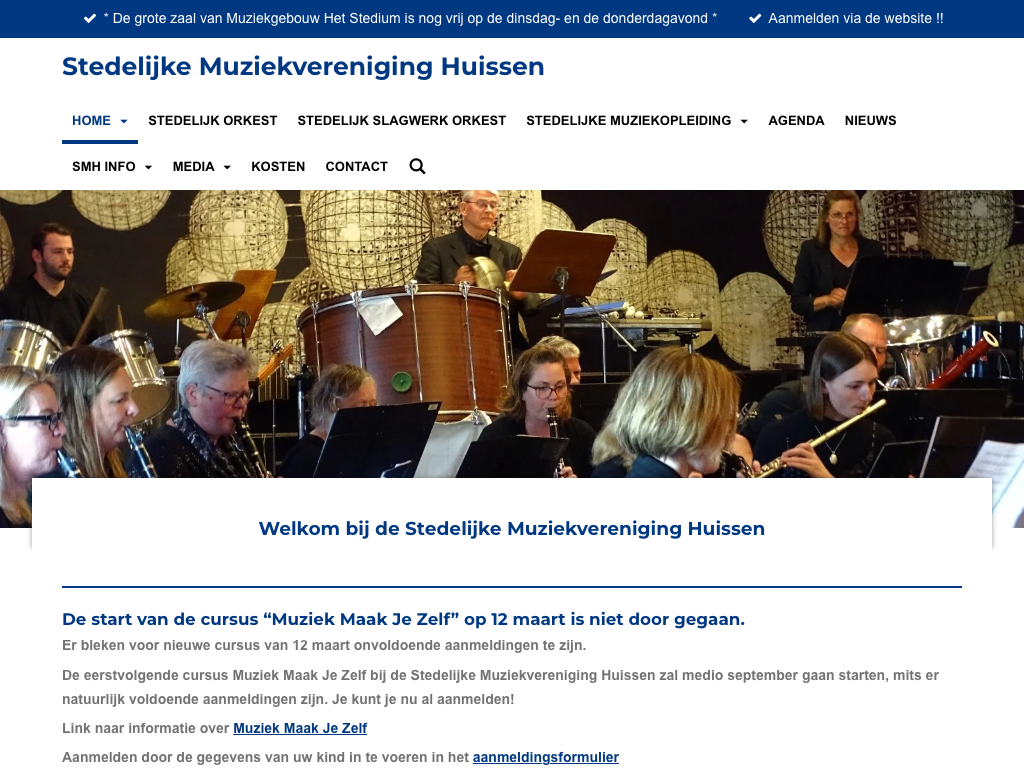Go to the Agenda page
This screenshot has height=768, width=1024.
click(x=796, y=121)
